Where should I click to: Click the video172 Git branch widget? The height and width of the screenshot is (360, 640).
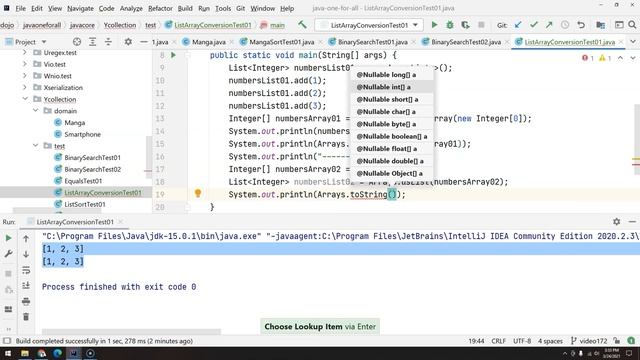pos(589,341)
